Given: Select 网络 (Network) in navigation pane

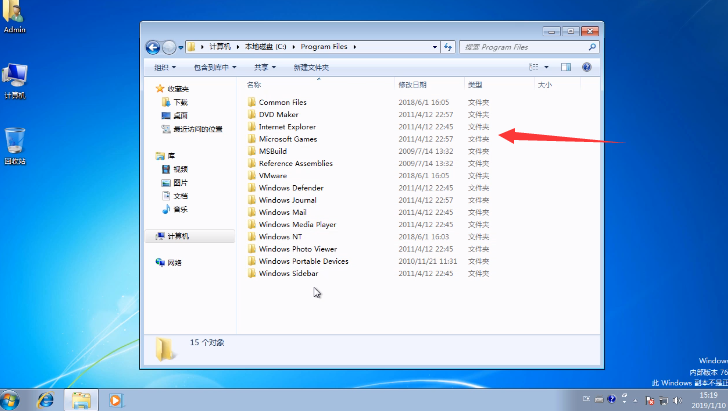Looking at the screenshot, I should pyautogui.click(x=169, y=263).
